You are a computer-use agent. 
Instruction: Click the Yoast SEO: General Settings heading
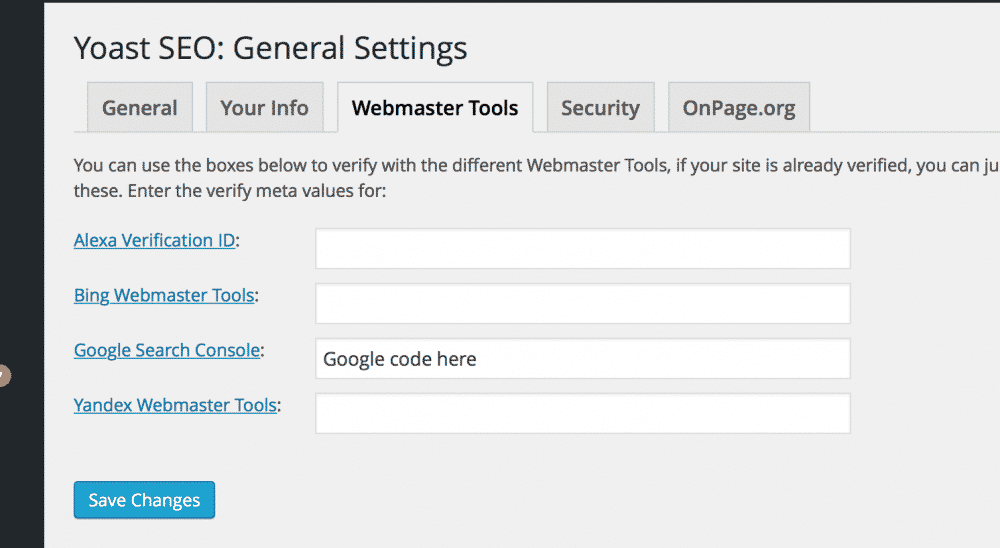click(x=270, y=48)
